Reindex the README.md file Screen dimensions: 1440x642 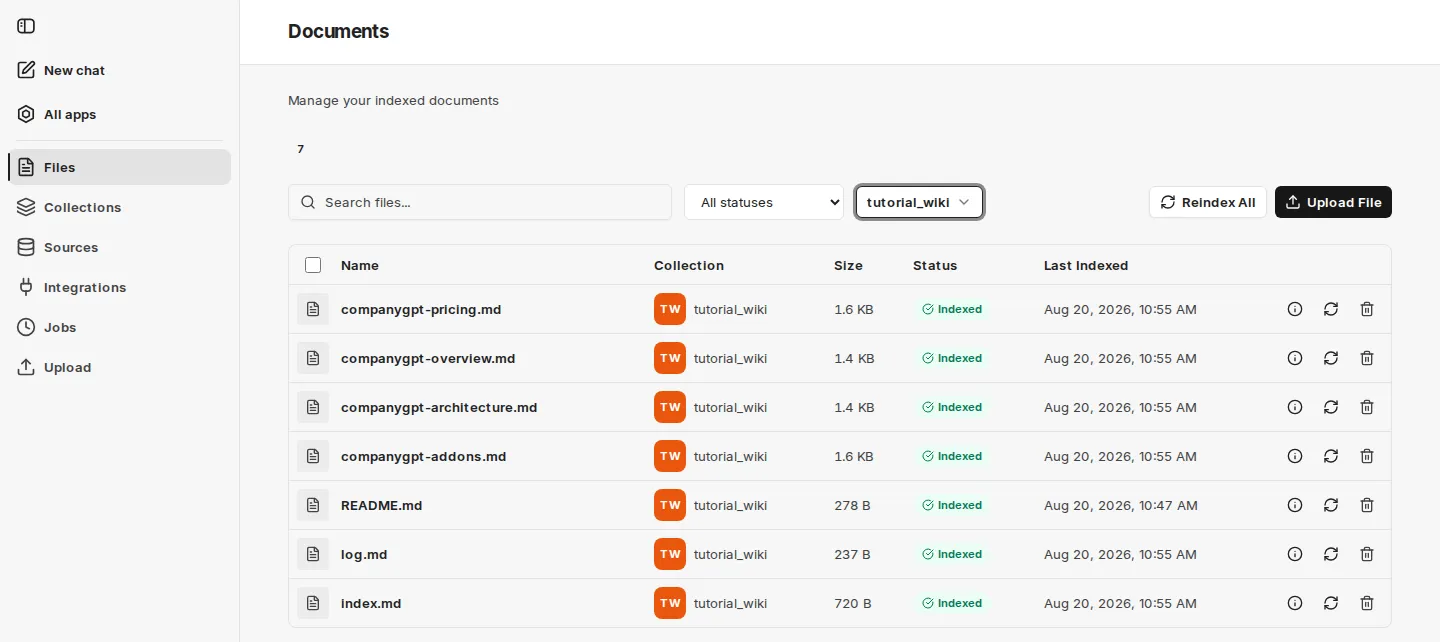[1331, 505]
